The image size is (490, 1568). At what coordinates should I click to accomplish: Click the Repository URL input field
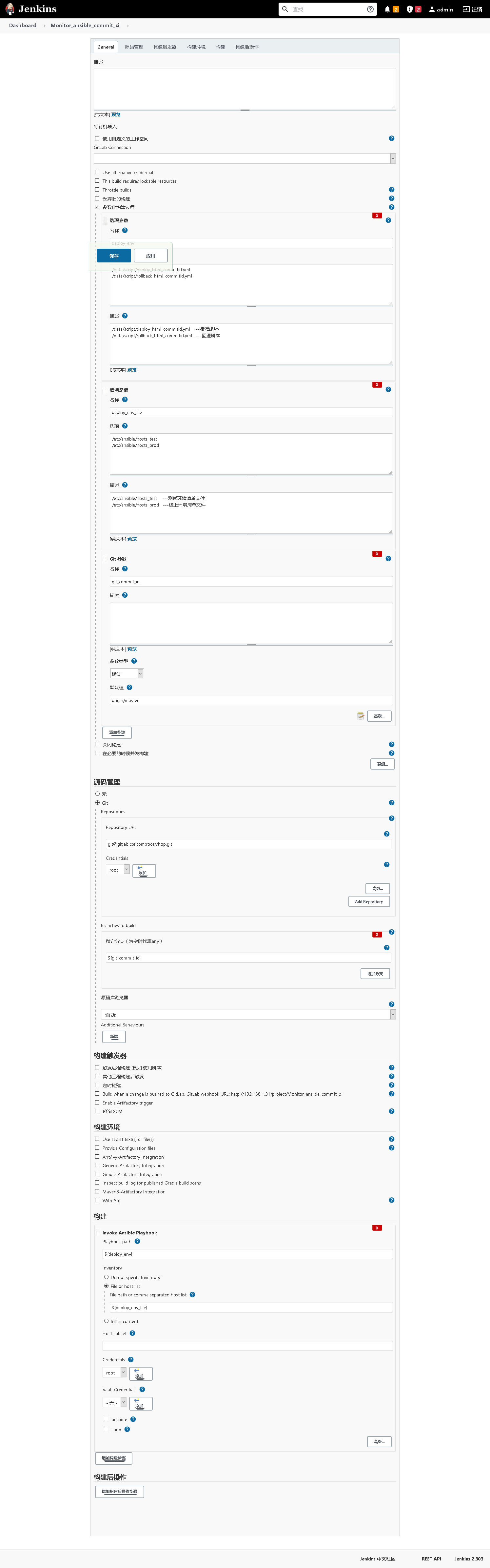tap(248, 844)
